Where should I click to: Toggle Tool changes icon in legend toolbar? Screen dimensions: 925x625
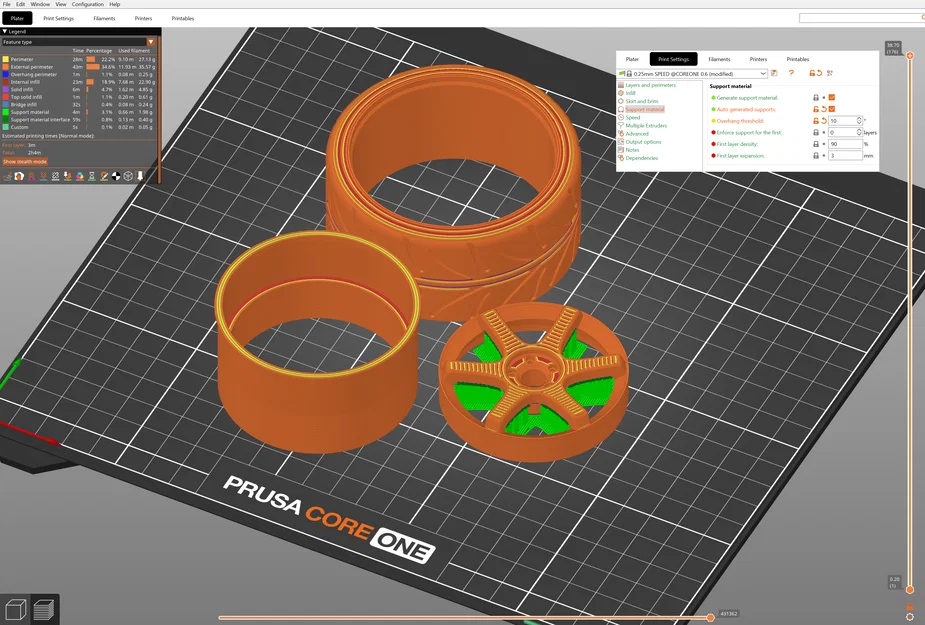click(68, 176)
